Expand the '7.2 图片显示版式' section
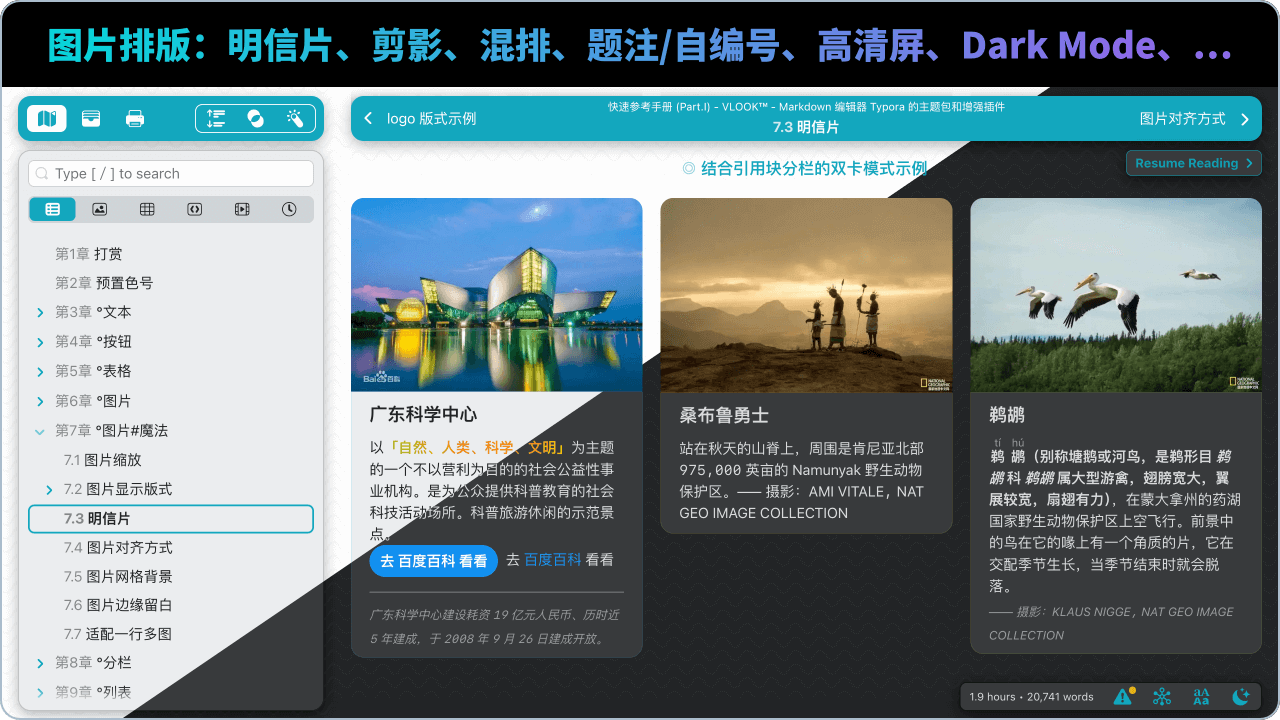 50,490
